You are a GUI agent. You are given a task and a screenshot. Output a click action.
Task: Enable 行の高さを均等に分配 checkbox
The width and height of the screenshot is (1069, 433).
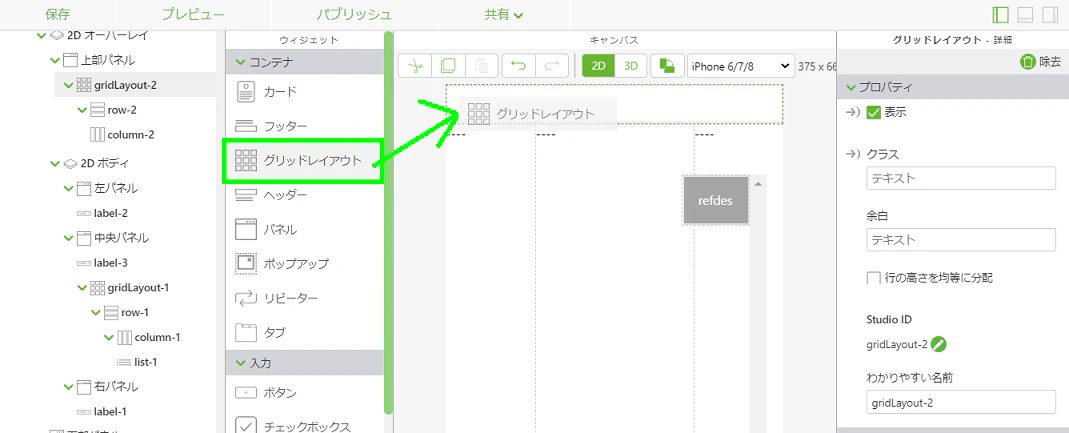pyautogui.click(x=873, y=278)
